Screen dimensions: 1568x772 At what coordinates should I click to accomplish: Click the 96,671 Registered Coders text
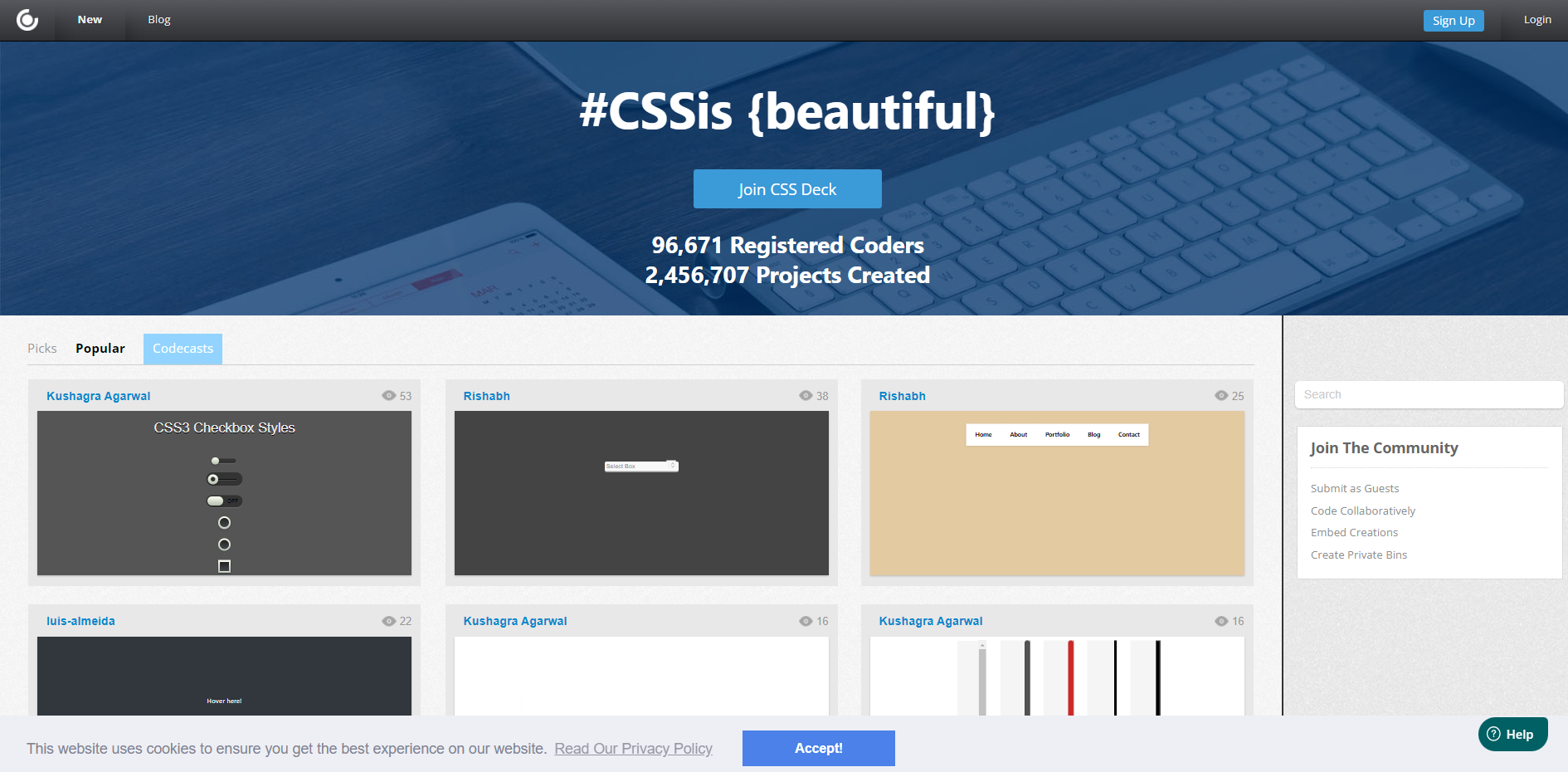(787, 246)
